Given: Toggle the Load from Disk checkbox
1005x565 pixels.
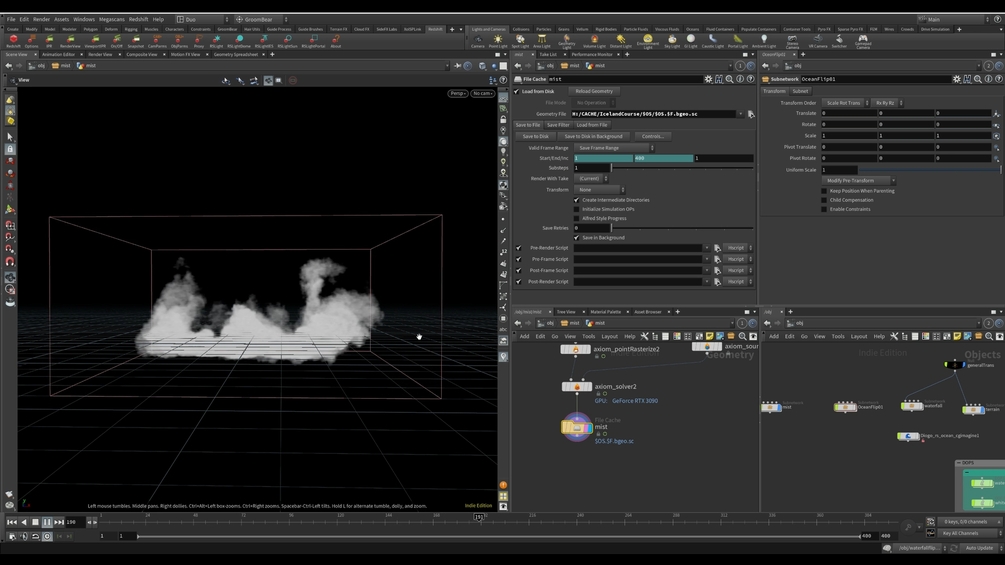Looking at the screenshot, I should click(x=517, y=91).
